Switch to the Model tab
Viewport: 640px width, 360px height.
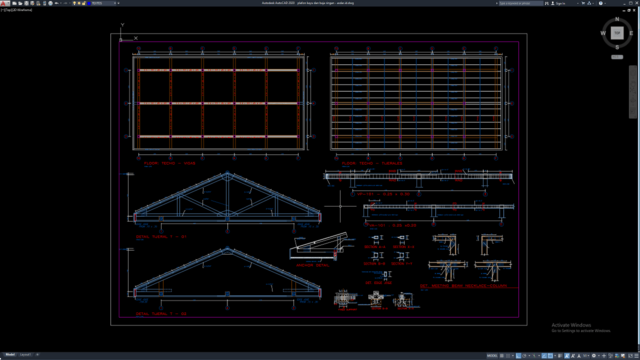point(10,355)
